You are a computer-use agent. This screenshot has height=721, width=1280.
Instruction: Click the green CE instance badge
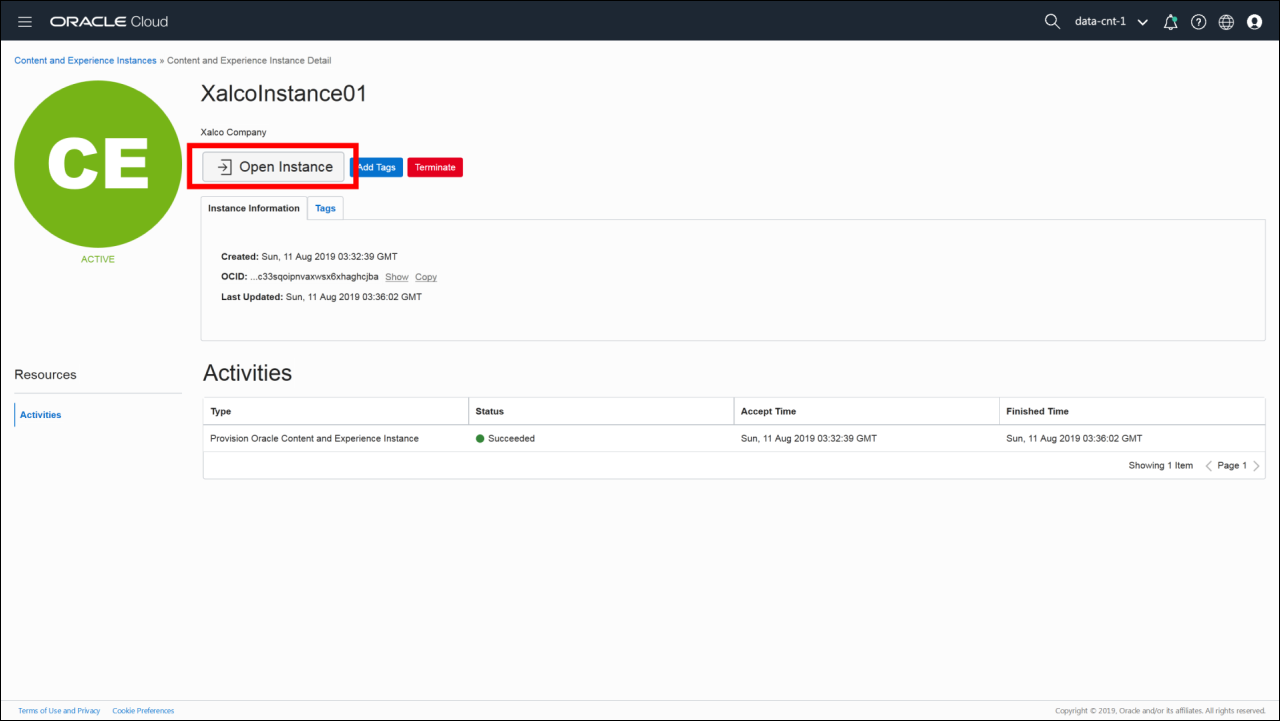coord(98,162)
